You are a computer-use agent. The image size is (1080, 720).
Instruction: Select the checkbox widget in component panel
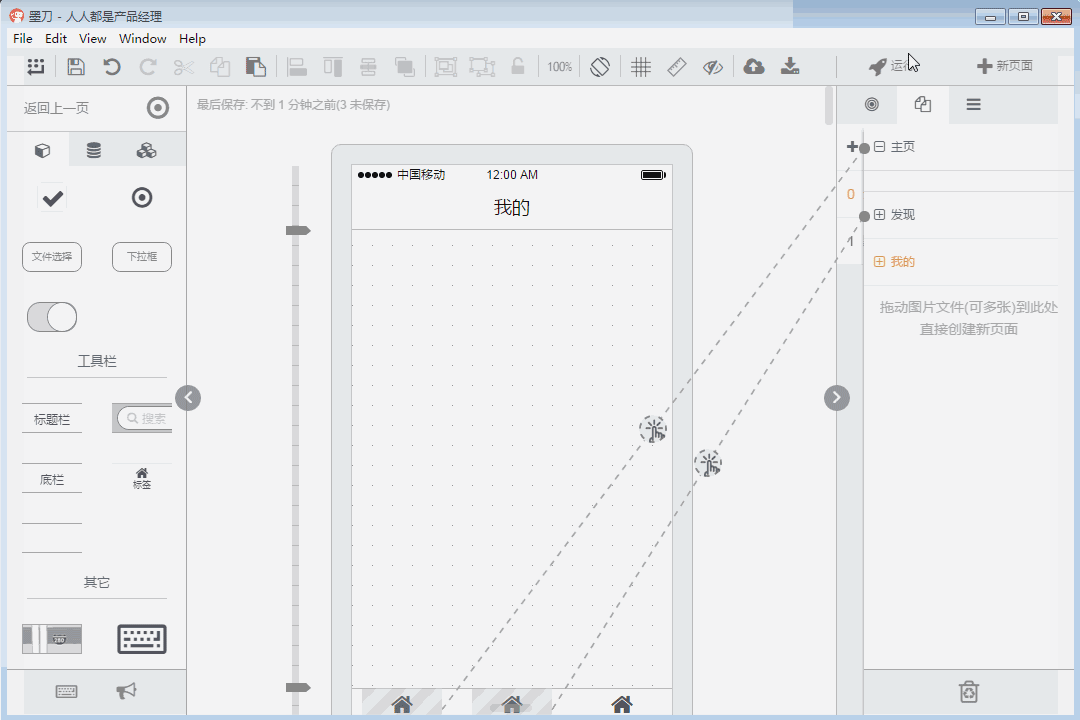(x=52, y=198)
